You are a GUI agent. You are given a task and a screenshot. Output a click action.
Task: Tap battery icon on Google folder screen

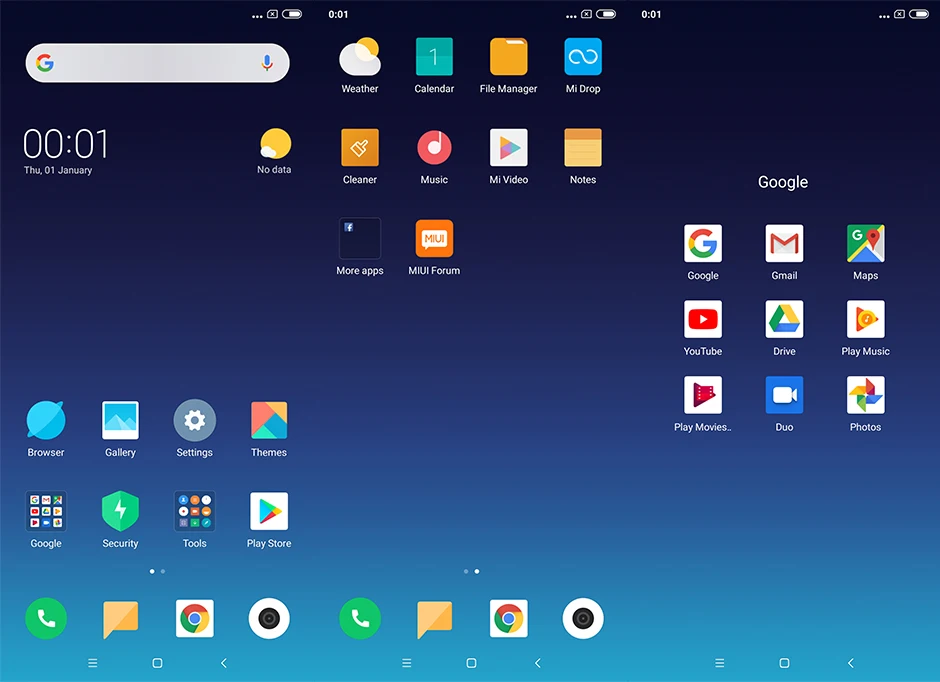(919, 14)
